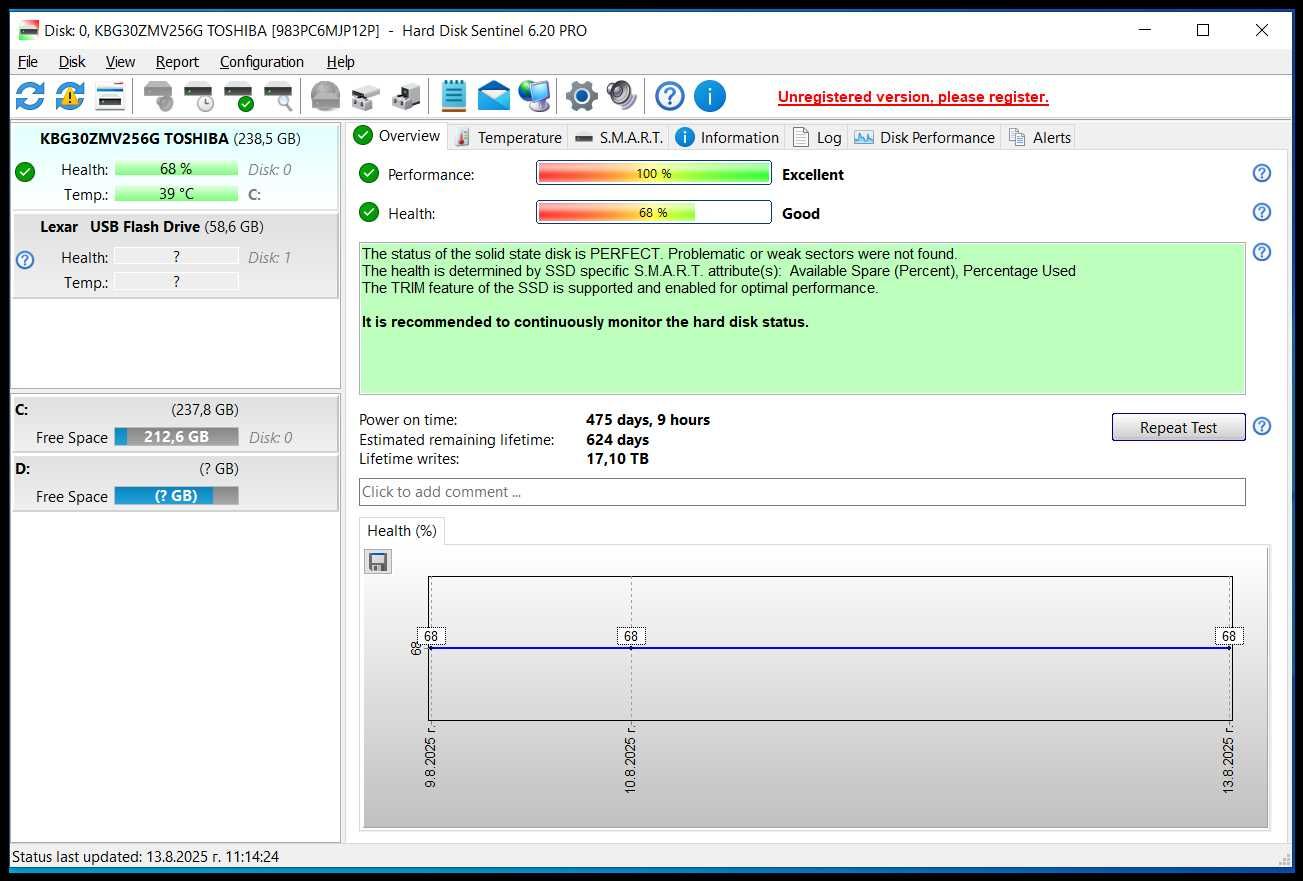The image size is (1303, 881).
Task: Click the globe and monitor network icon
Action: (534, 96)
